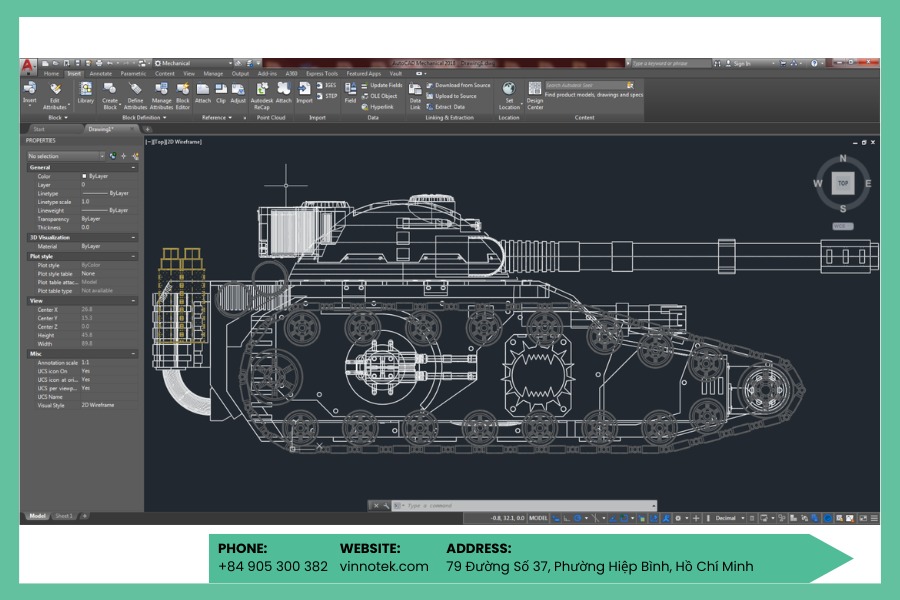Click the Insert block icon

pyautogui.click(x=30, y=88)
